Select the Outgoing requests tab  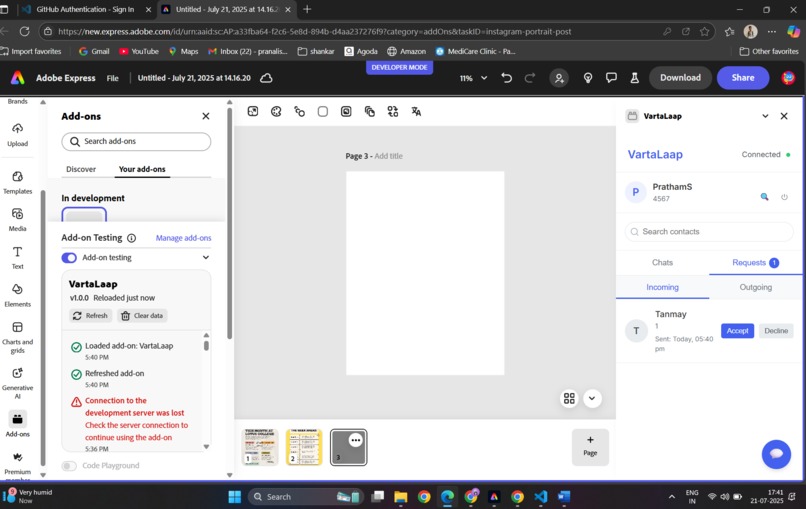756,287
